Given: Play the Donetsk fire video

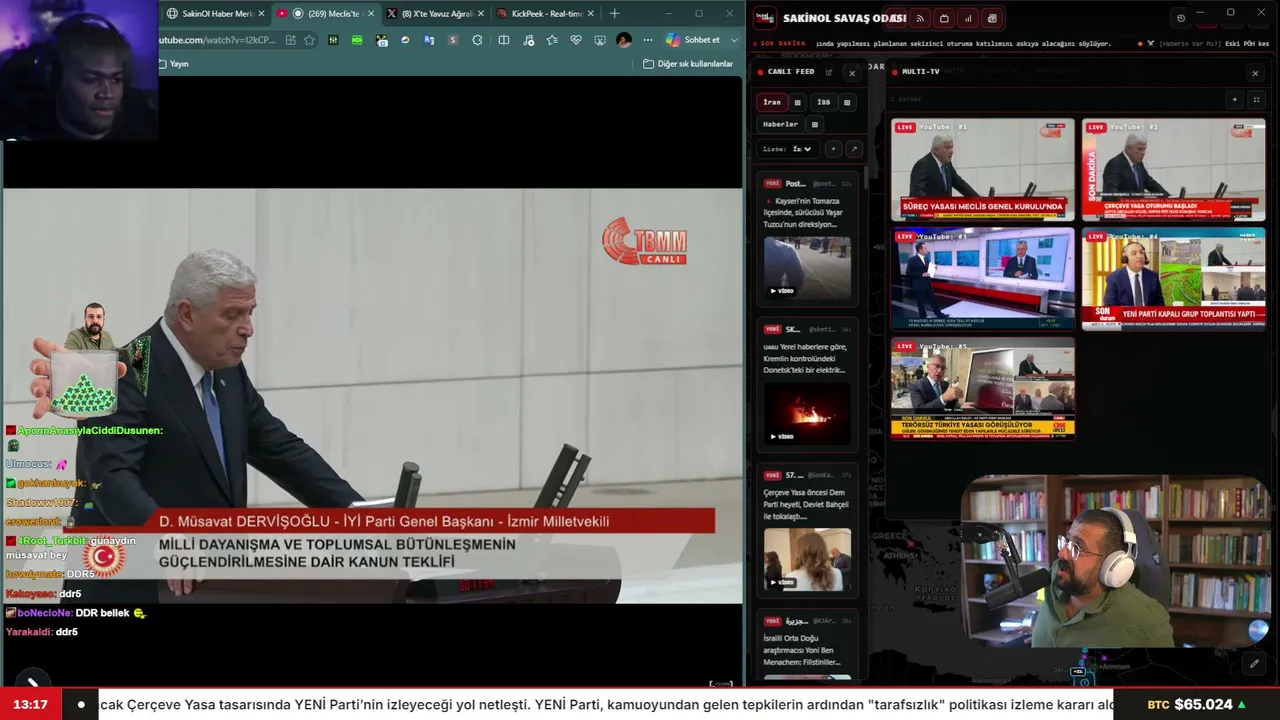Looking at the screenshot, I should click(x=807, y=413).
